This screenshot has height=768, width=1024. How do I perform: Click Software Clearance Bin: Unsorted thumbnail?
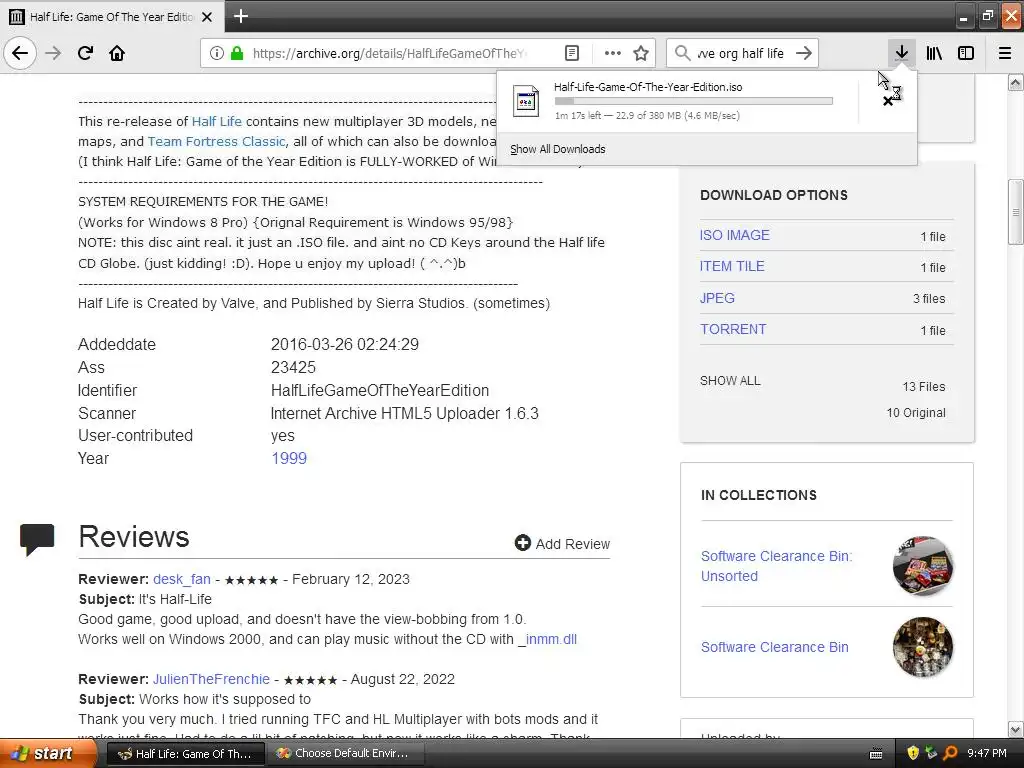922,566
